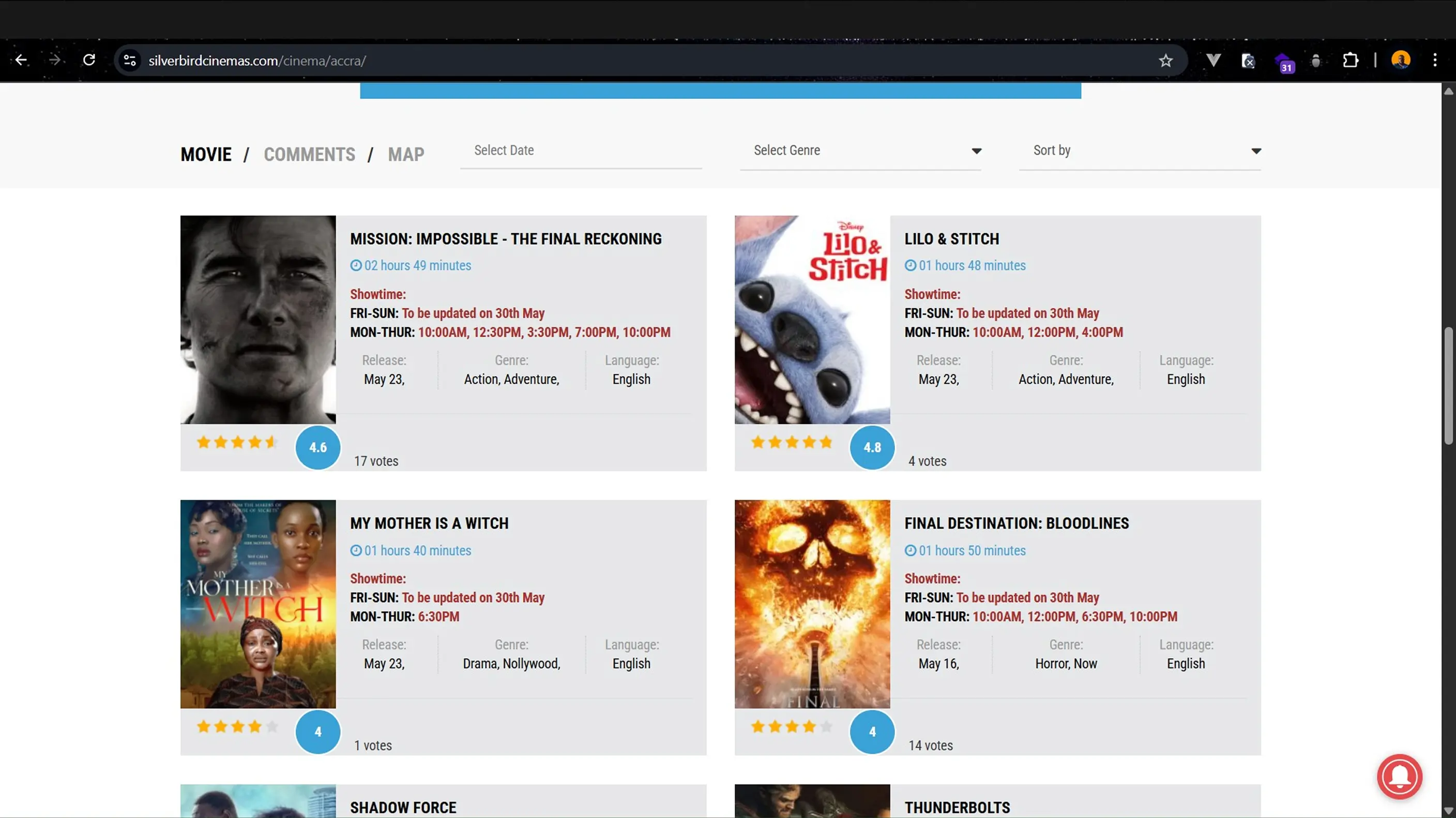Viewport: 1456px width, 818px height.
Task: Expand the Sort by dropdown
Action: [x=1140, y=151]
